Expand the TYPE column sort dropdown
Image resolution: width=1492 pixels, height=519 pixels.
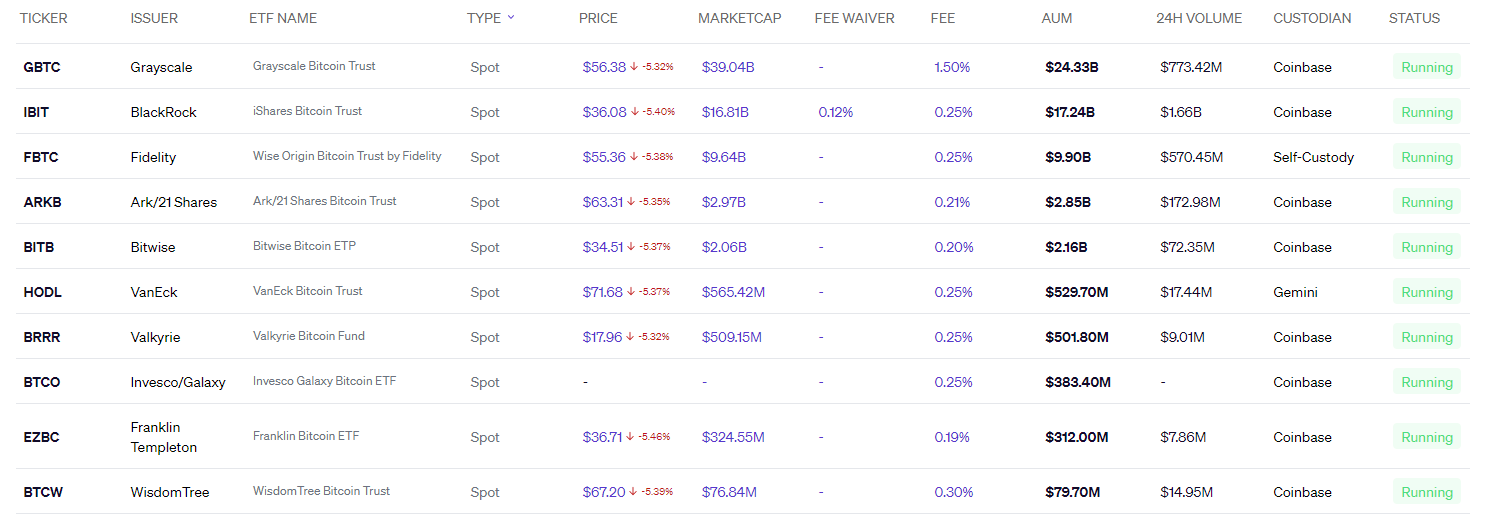[511, 17]
